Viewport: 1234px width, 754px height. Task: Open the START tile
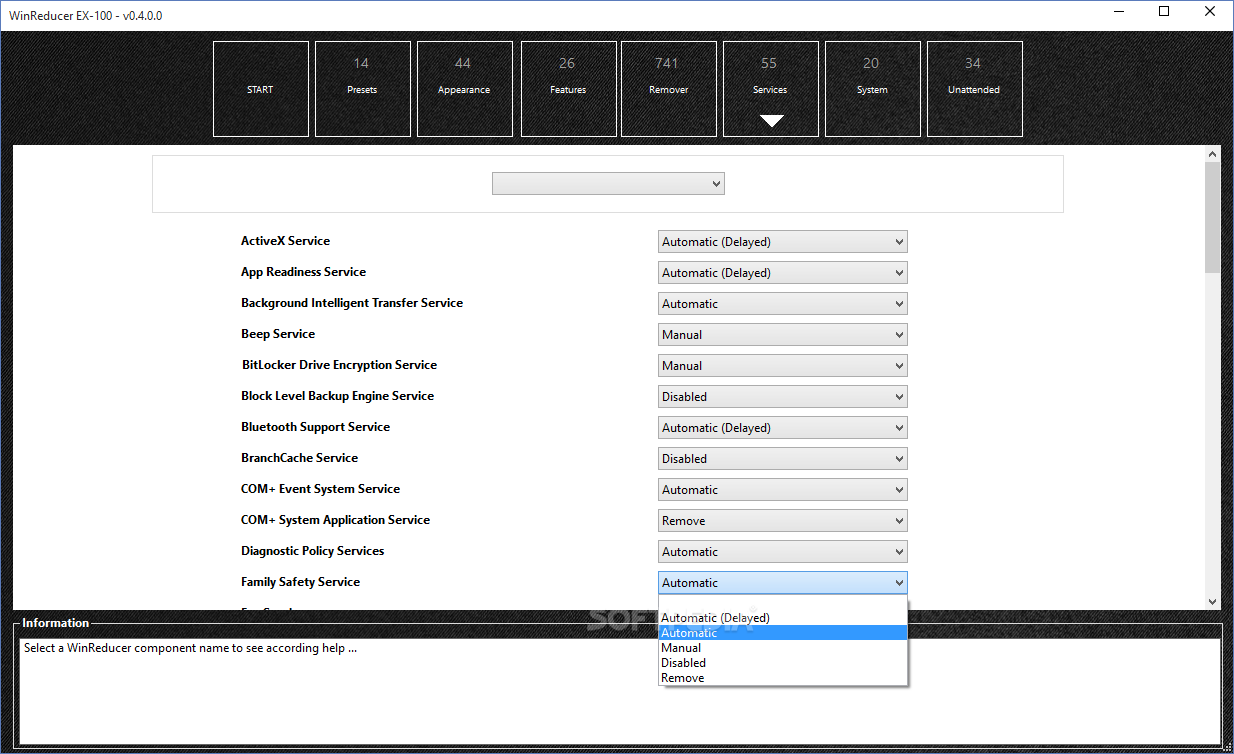(x=260, y=89)
